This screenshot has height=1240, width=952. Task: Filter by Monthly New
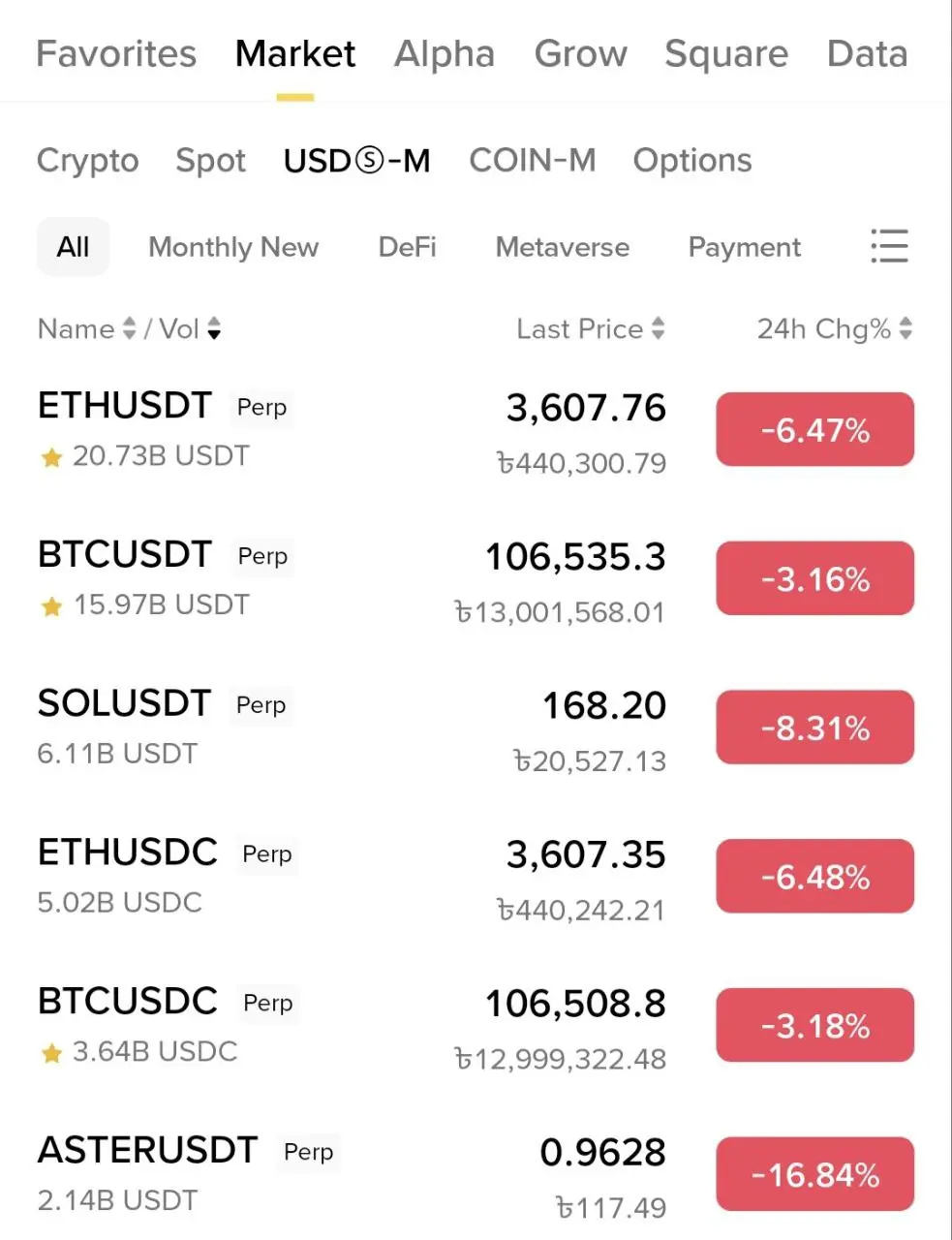(233, 247)
